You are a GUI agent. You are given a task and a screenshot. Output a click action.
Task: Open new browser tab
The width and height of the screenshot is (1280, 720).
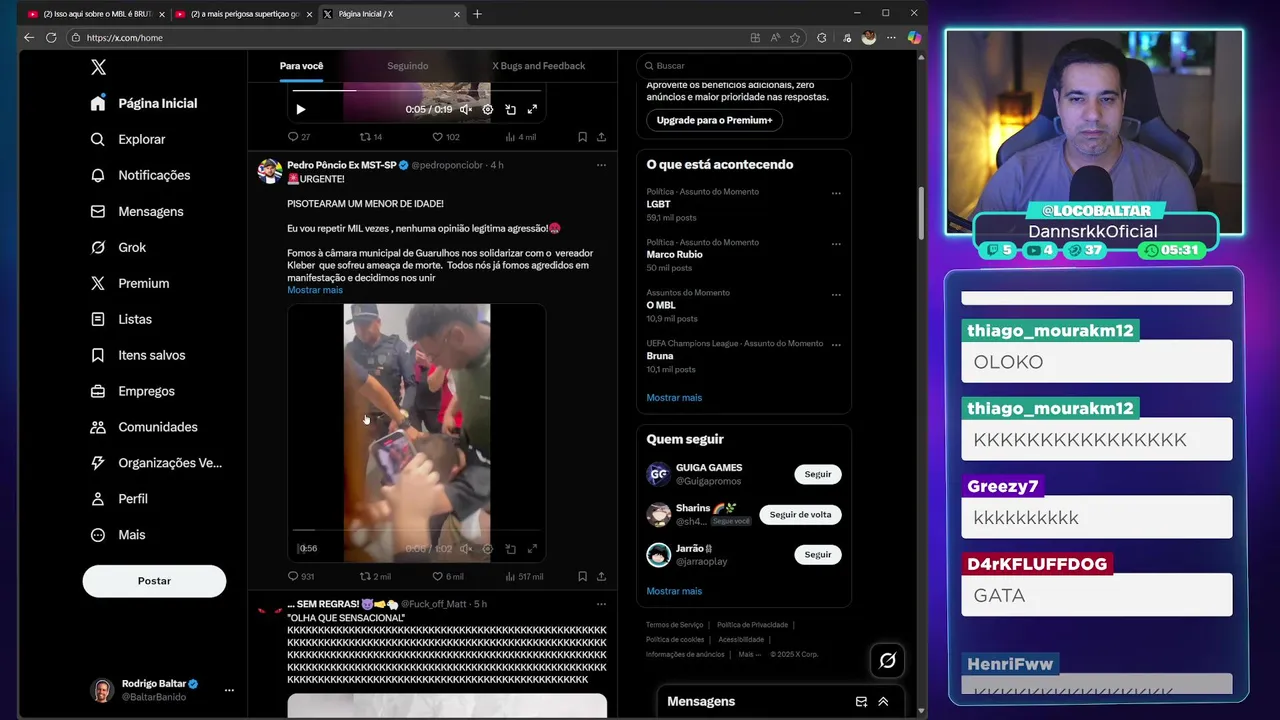tap(477, 14)
